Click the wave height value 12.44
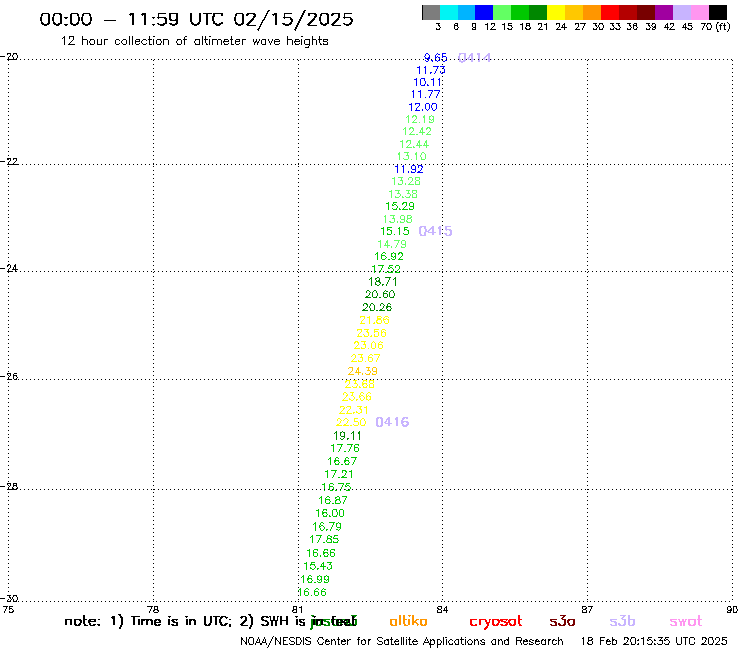 414,144
